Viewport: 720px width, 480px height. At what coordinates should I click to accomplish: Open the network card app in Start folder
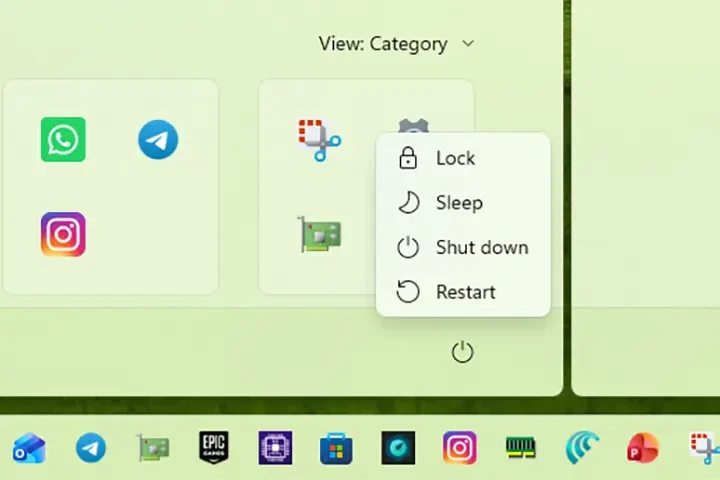320,234
